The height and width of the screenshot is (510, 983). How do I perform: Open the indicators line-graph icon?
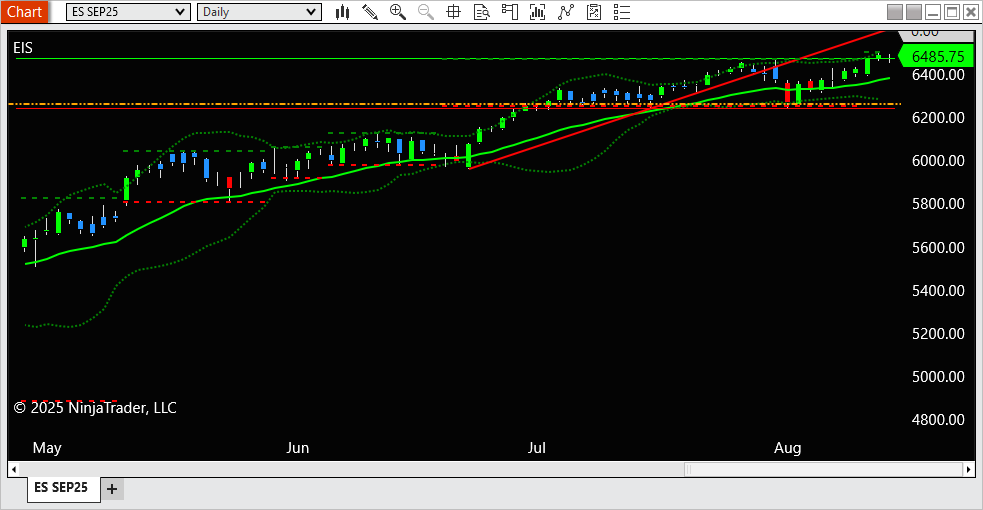coord(565,12)
